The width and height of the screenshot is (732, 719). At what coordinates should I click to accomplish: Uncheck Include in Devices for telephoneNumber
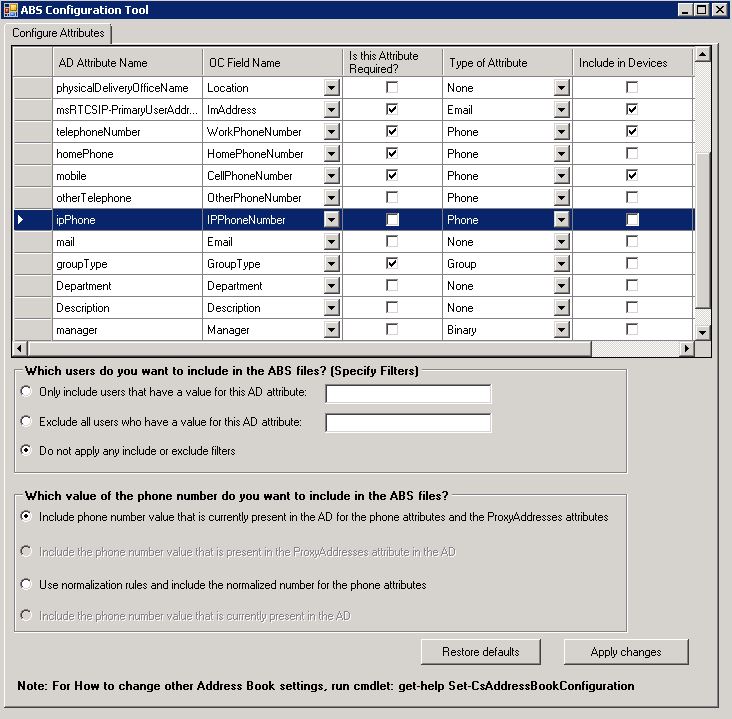pyautogui.click(x=631, y=132)
